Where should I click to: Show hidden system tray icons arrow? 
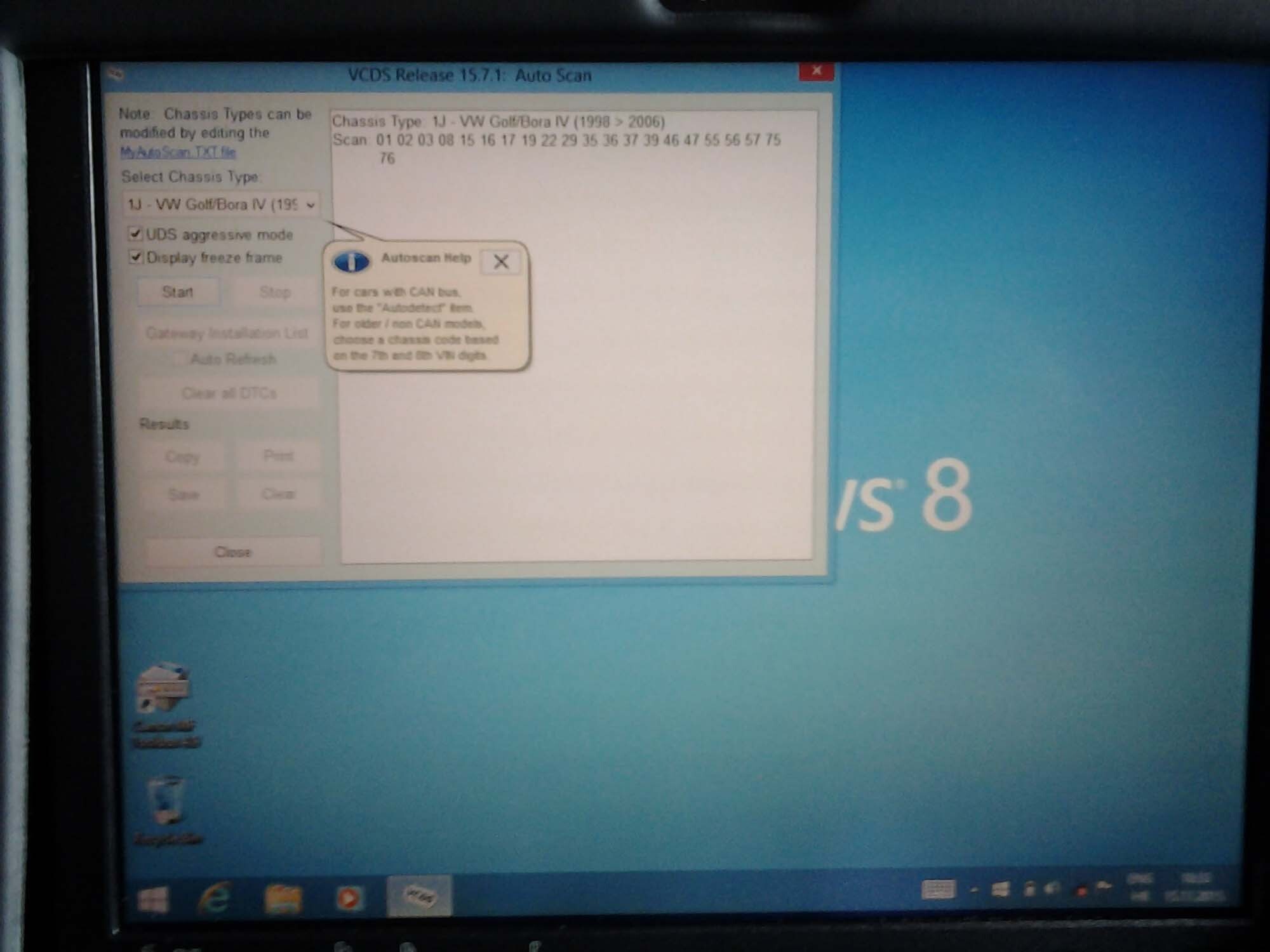click(x=974, y=890)
